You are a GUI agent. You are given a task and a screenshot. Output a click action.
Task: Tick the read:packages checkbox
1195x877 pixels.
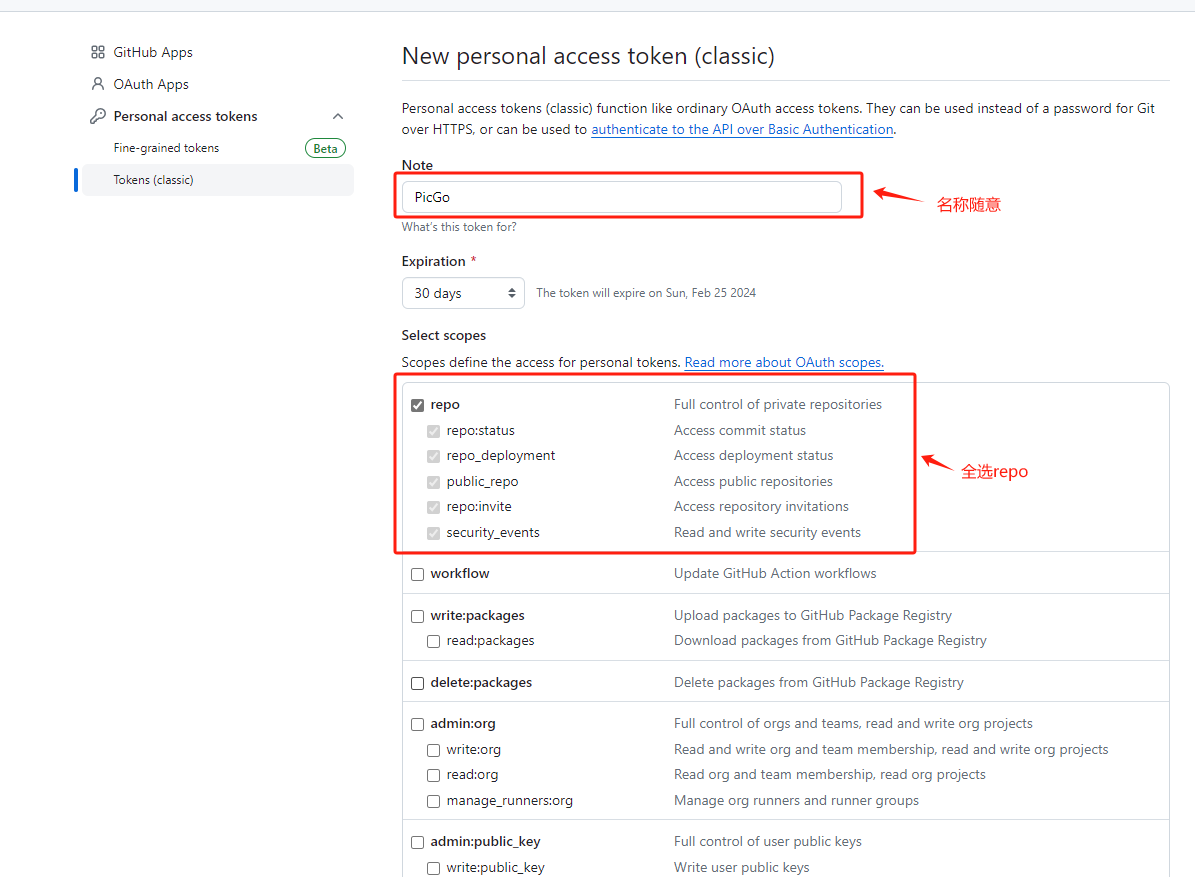coord(434,641)
